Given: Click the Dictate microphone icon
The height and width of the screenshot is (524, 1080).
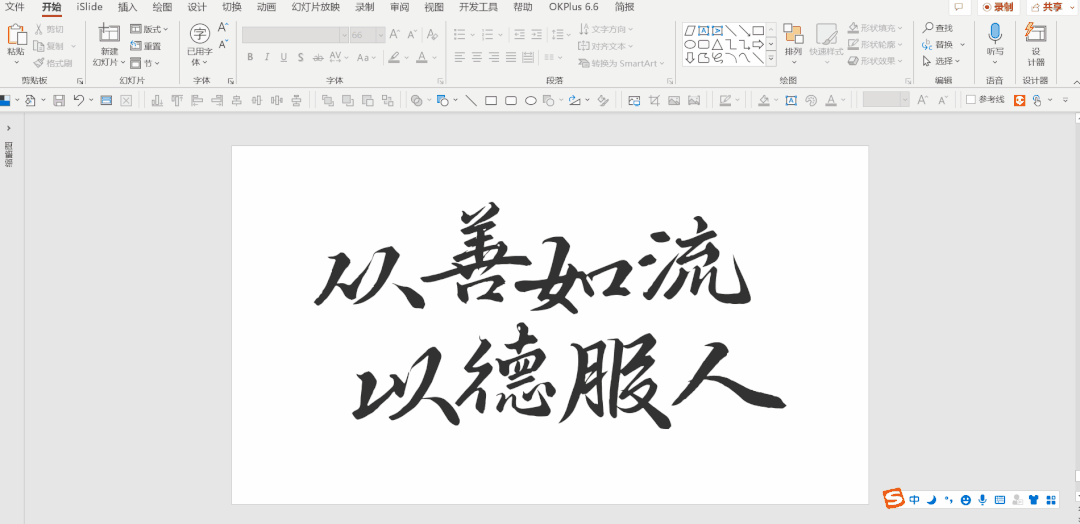Looking at the screenshot, I should [x=995, y=33].
